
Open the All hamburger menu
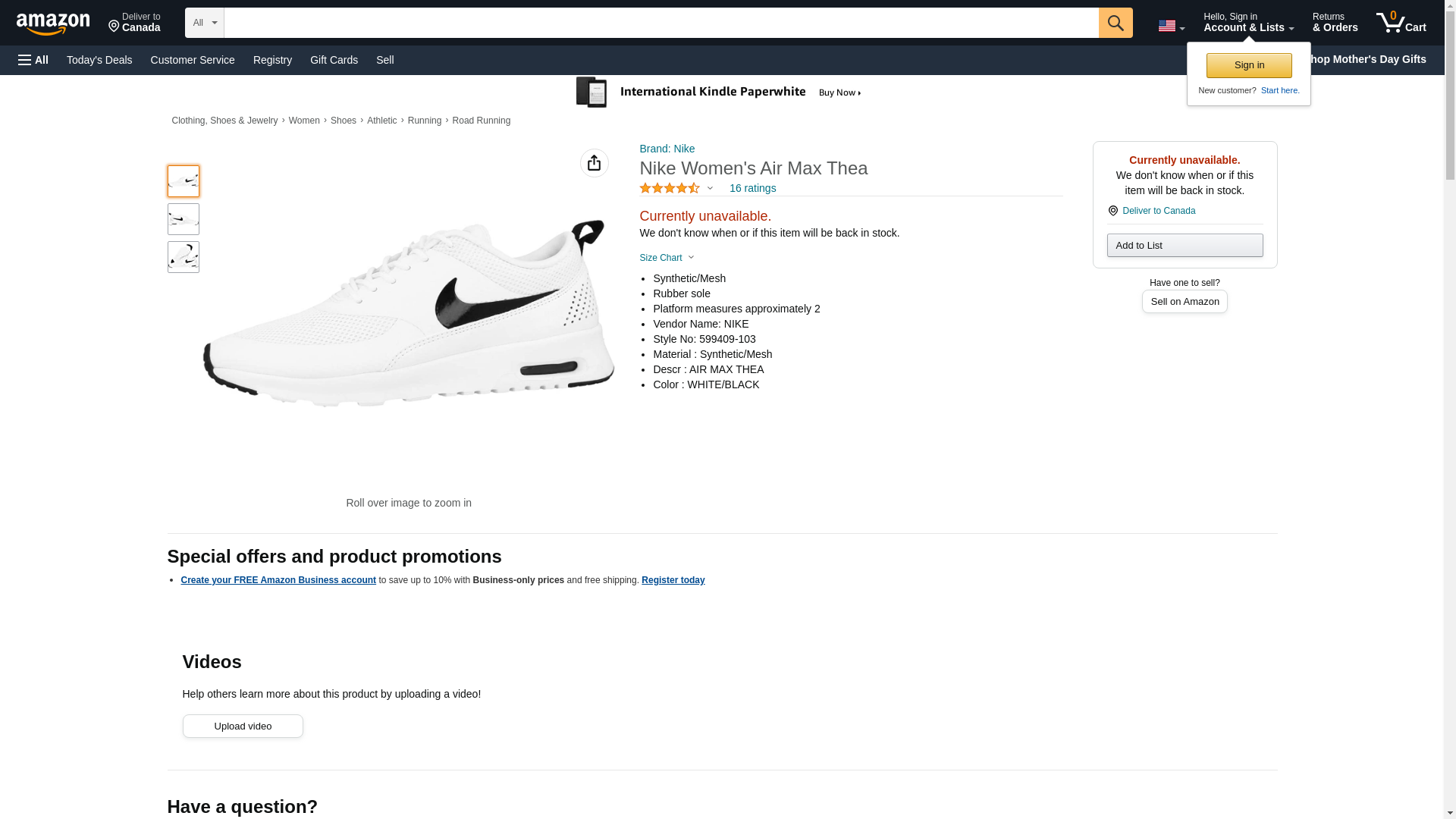pyautogui.click(x=33, y=60)
